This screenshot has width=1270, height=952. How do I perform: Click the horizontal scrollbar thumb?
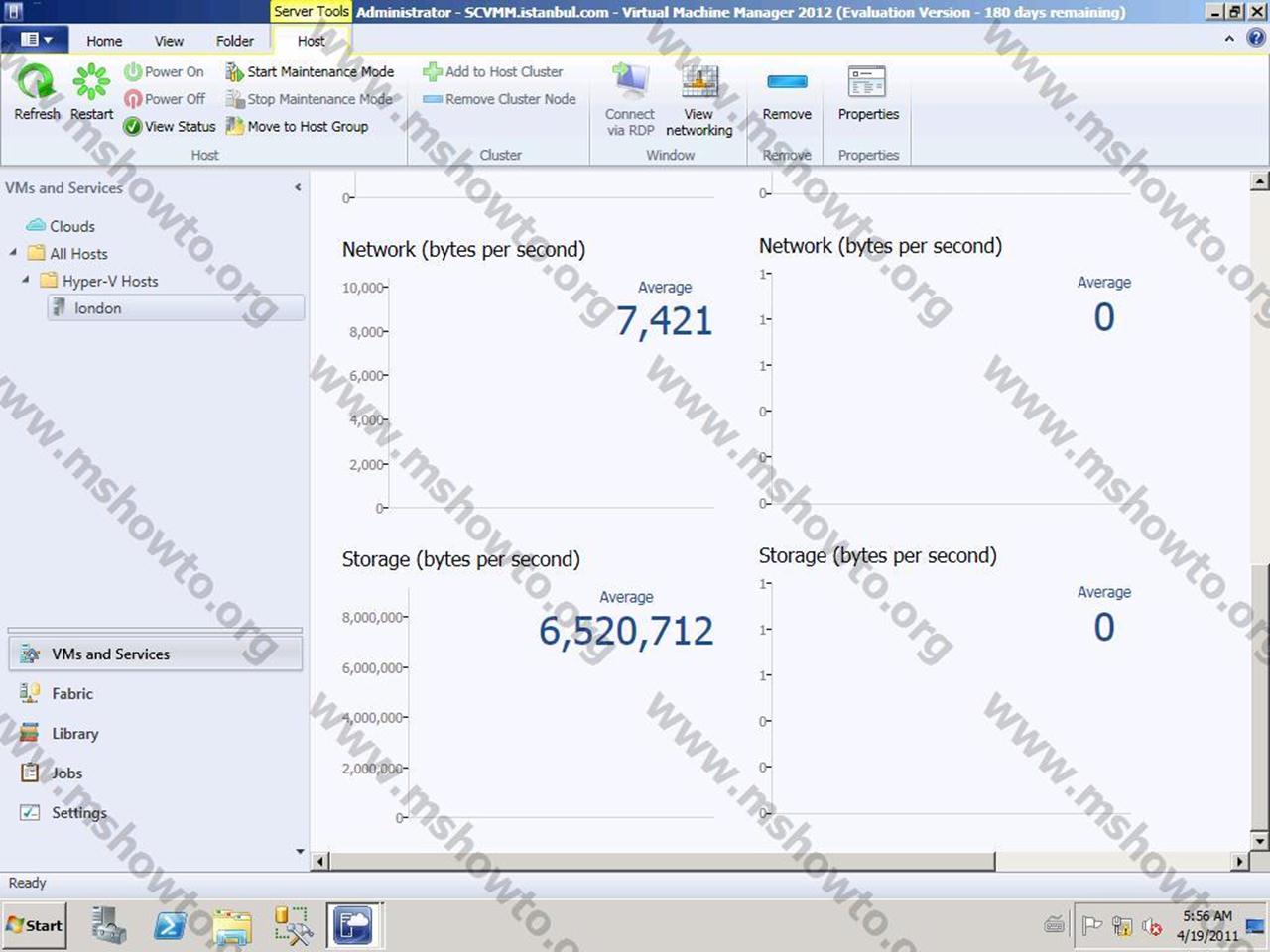[x=663, y=861]
